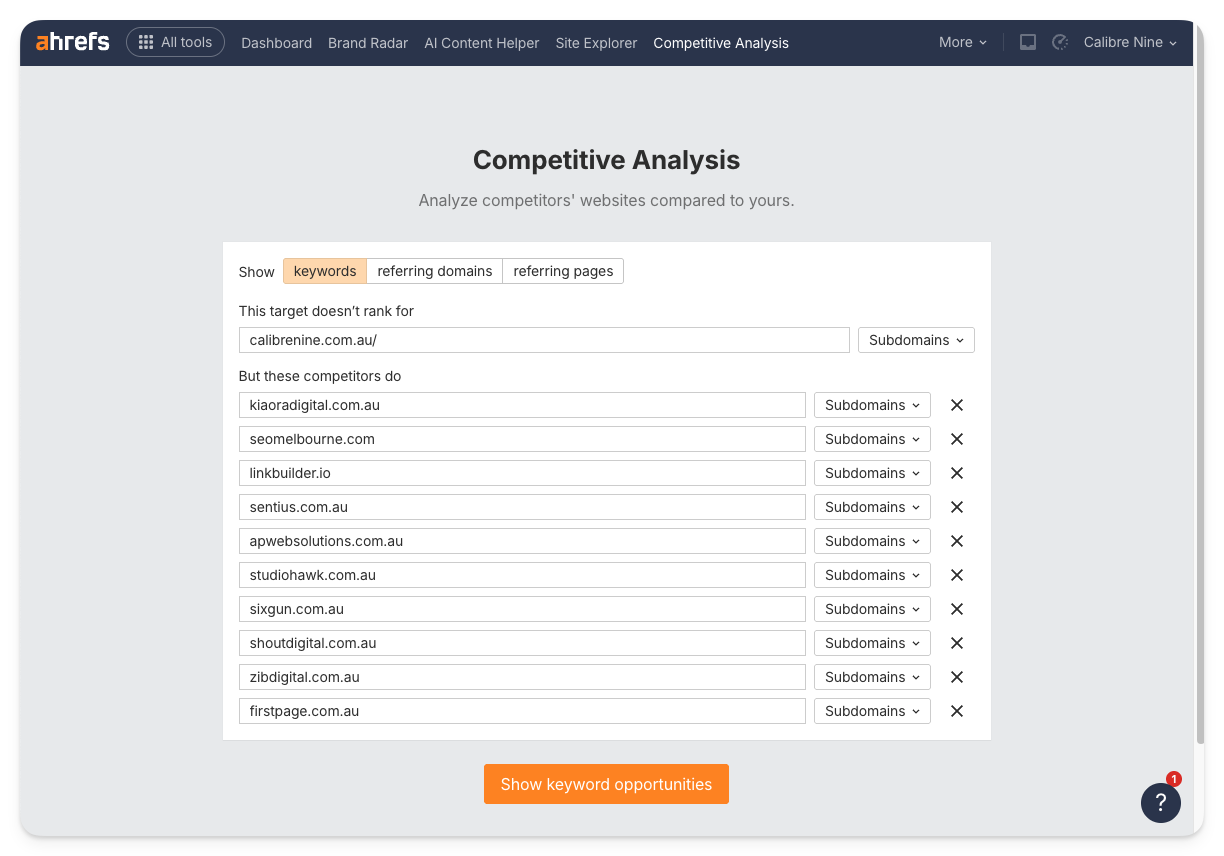Remove firstpage.com.au using its X icon

pos(956,711)
